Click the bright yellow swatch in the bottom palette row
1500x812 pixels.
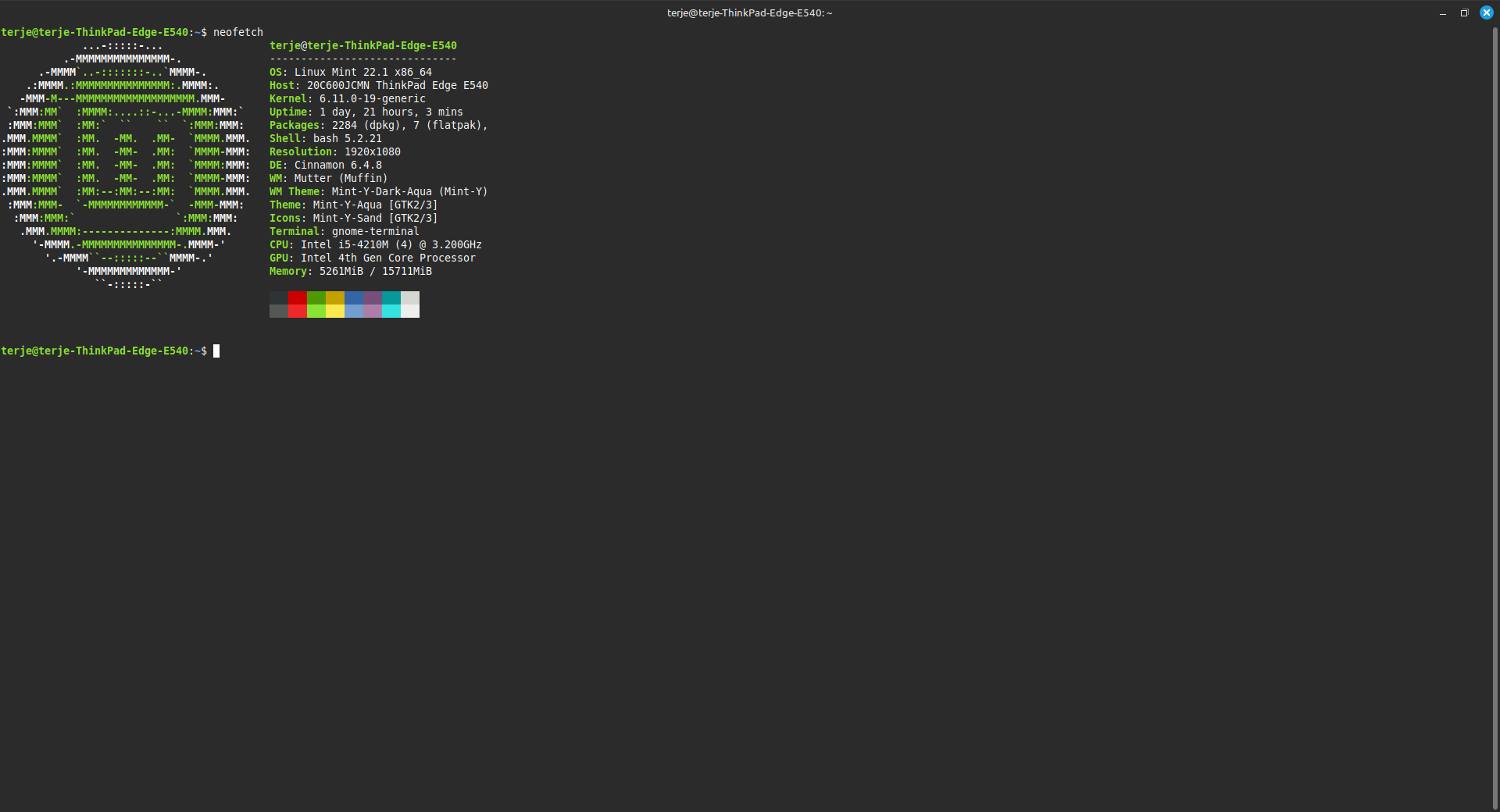(335, 312)
